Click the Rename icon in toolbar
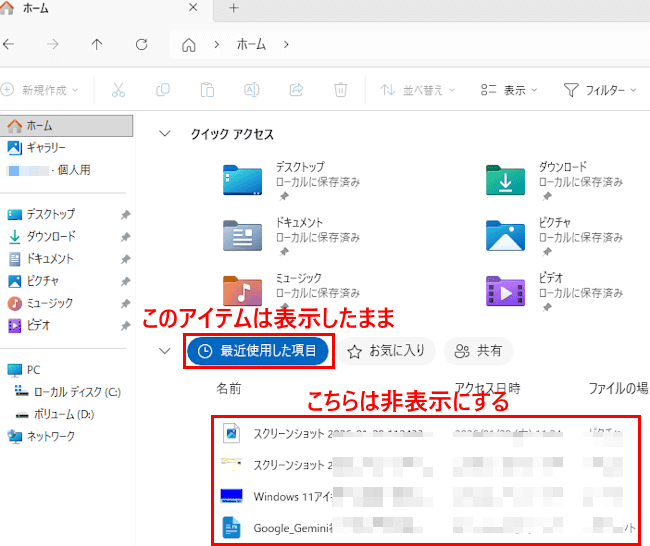 click(252, 90)
